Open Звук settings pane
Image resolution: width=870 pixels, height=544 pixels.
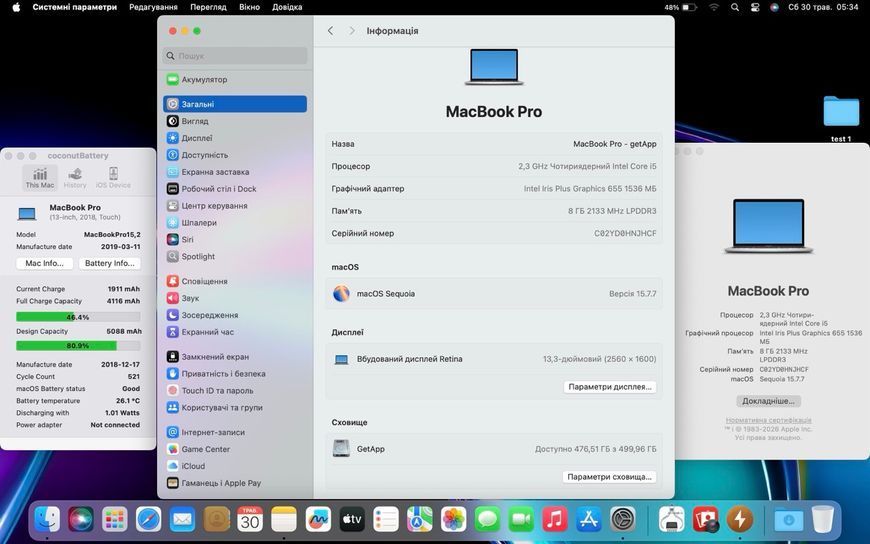click(x=235, y=298)
